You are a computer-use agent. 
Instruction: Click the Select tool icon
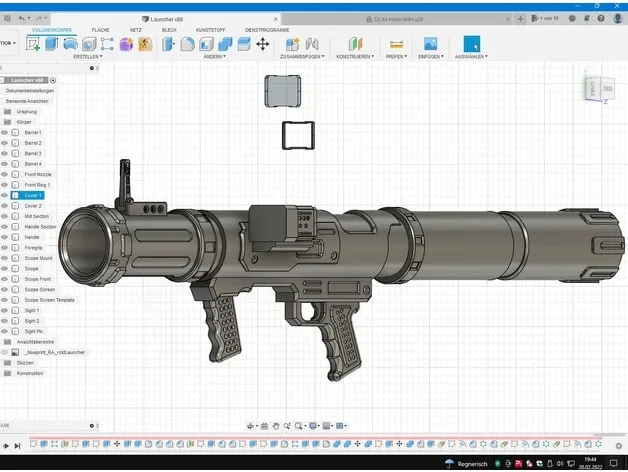(471, 44)
